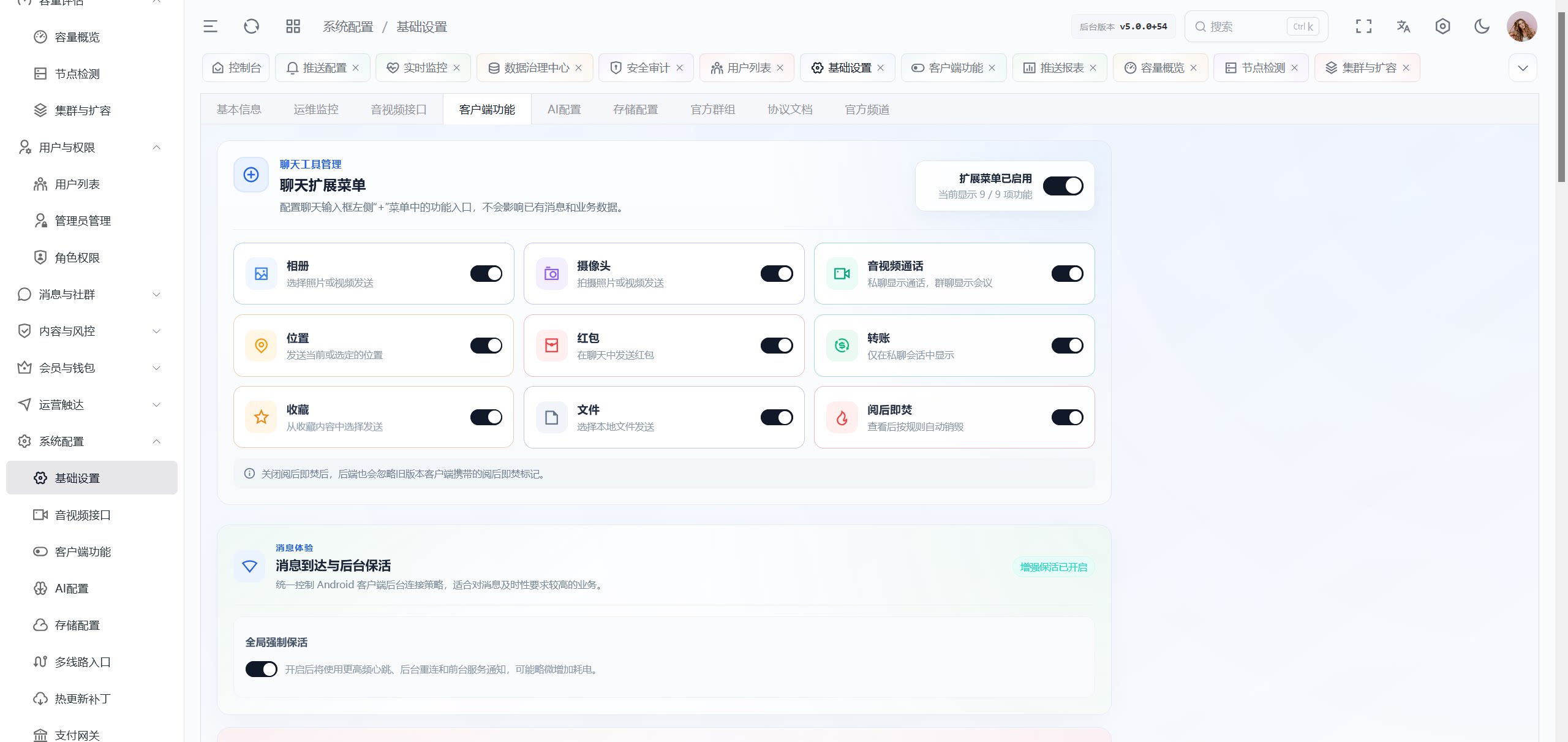The image size is (1568, 742).
Task: Open the grid apps icon in header
Action: (293, 26)
